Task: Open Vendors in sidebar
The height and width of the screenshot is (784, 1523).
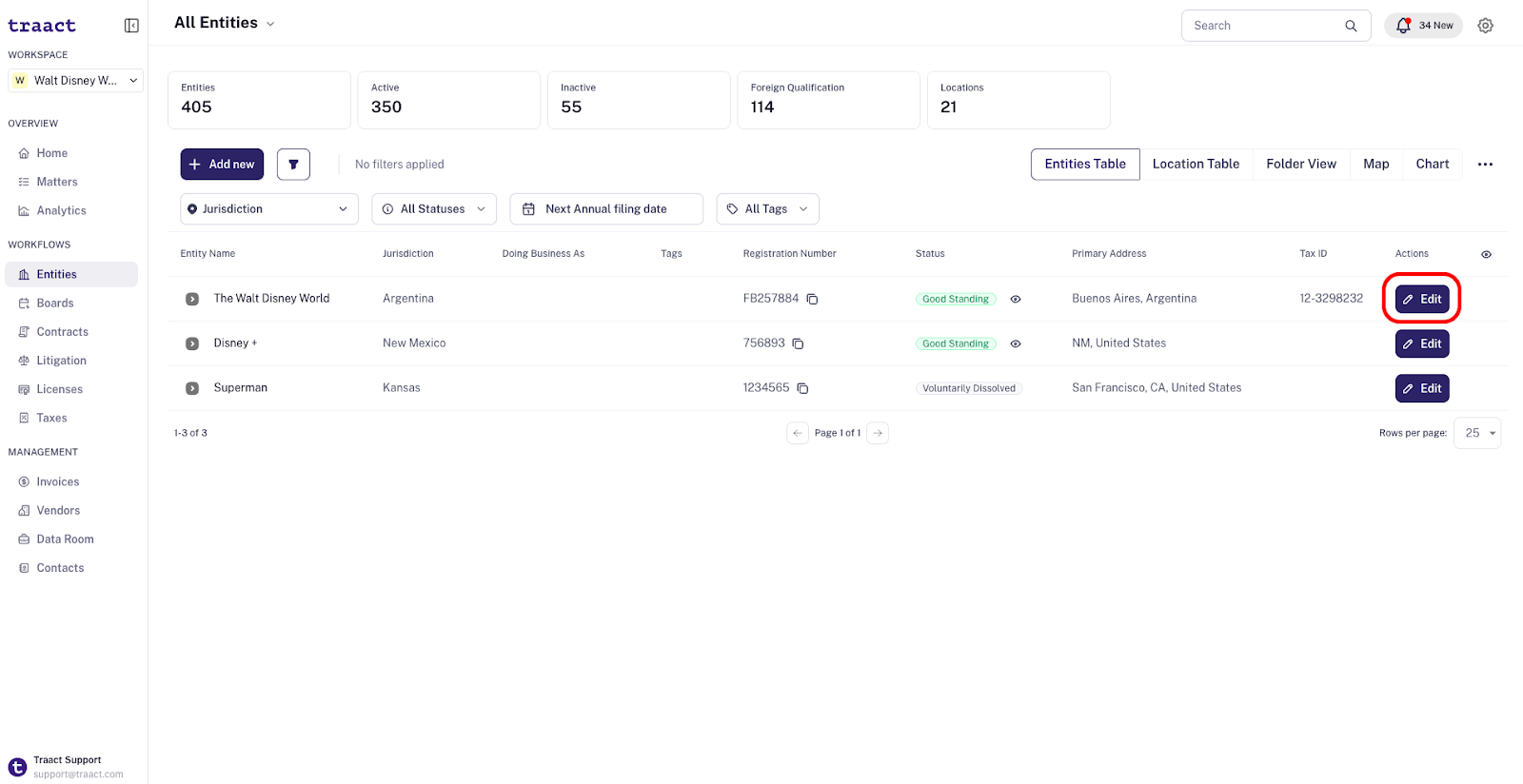Action: click(x=71, y=511)
